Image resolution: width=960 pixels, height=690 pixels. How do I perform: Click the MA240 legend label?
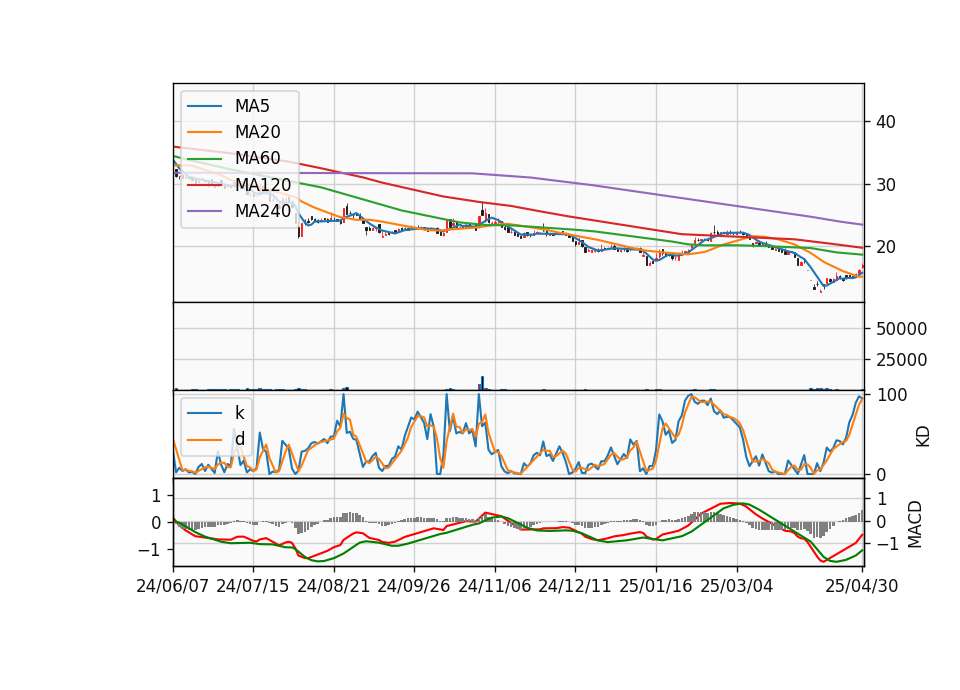263,211
